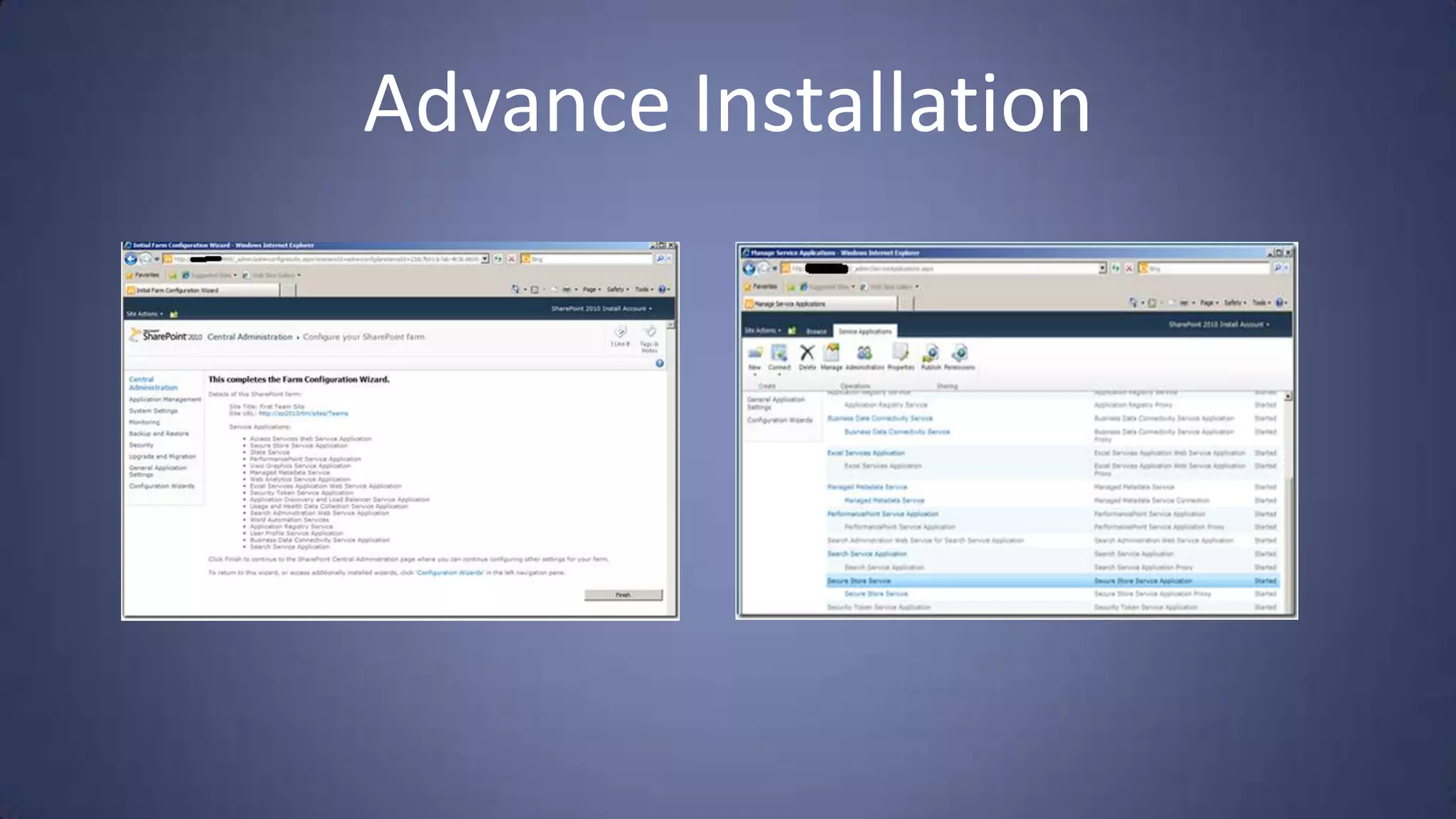Open SharePoint 2010 Install Account menu in wizard window
Viewport: 1456px width, 819px height.
tap(601, 309)
